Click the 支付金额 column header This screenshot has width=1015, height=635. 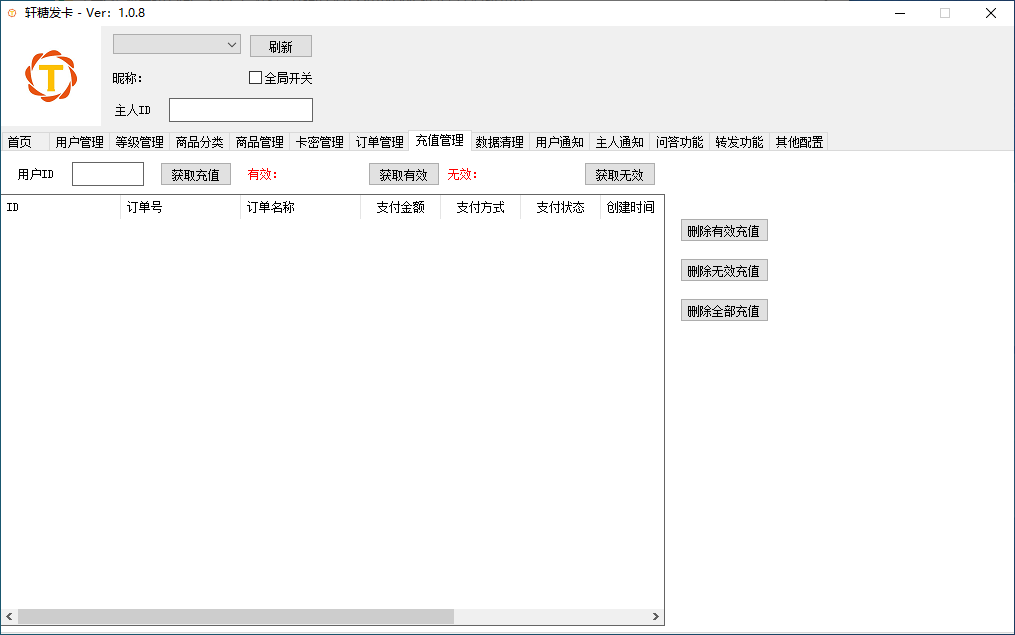(x=401, y=207)
